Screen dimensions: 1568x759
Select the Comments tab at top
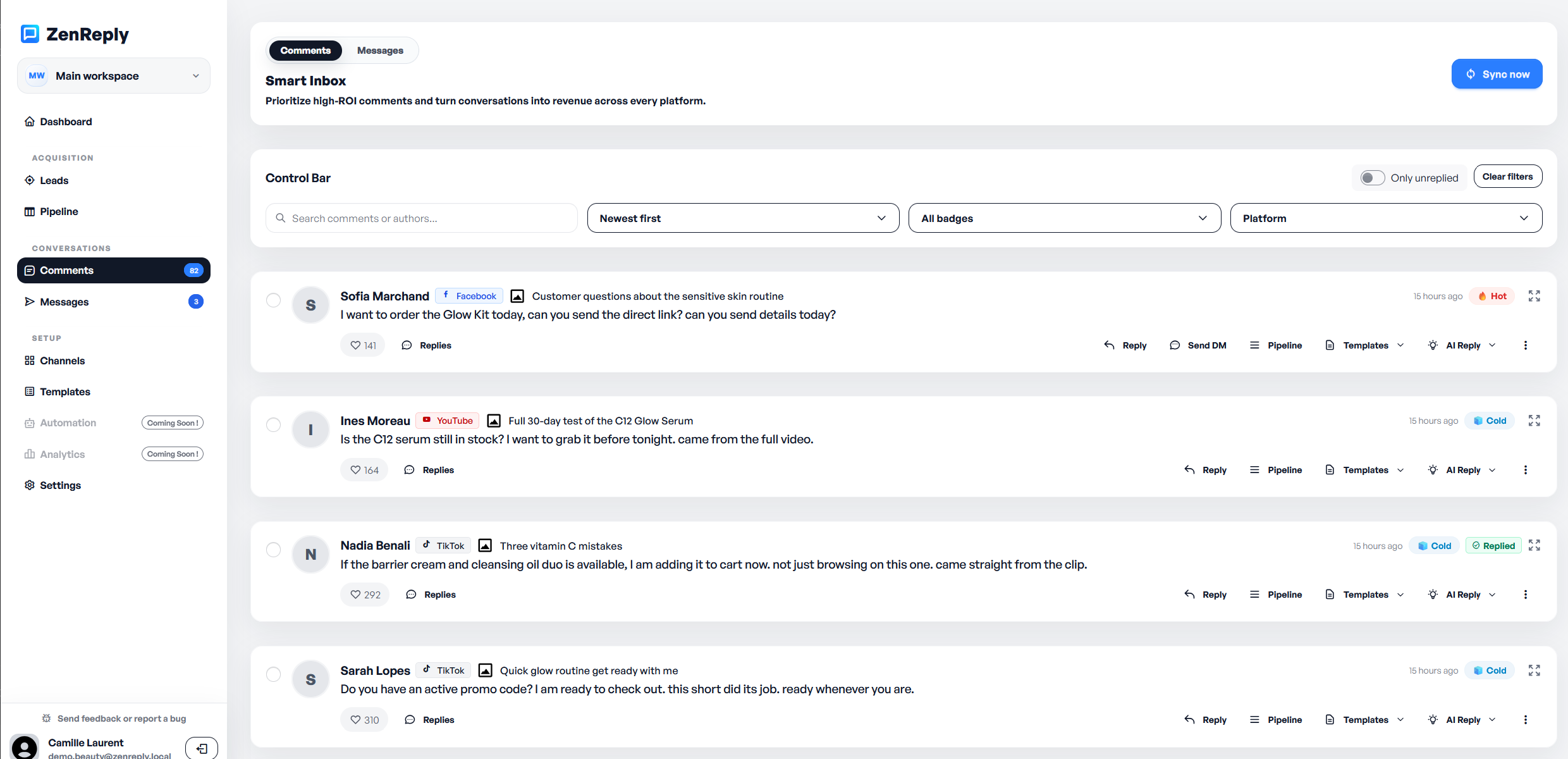305,51
